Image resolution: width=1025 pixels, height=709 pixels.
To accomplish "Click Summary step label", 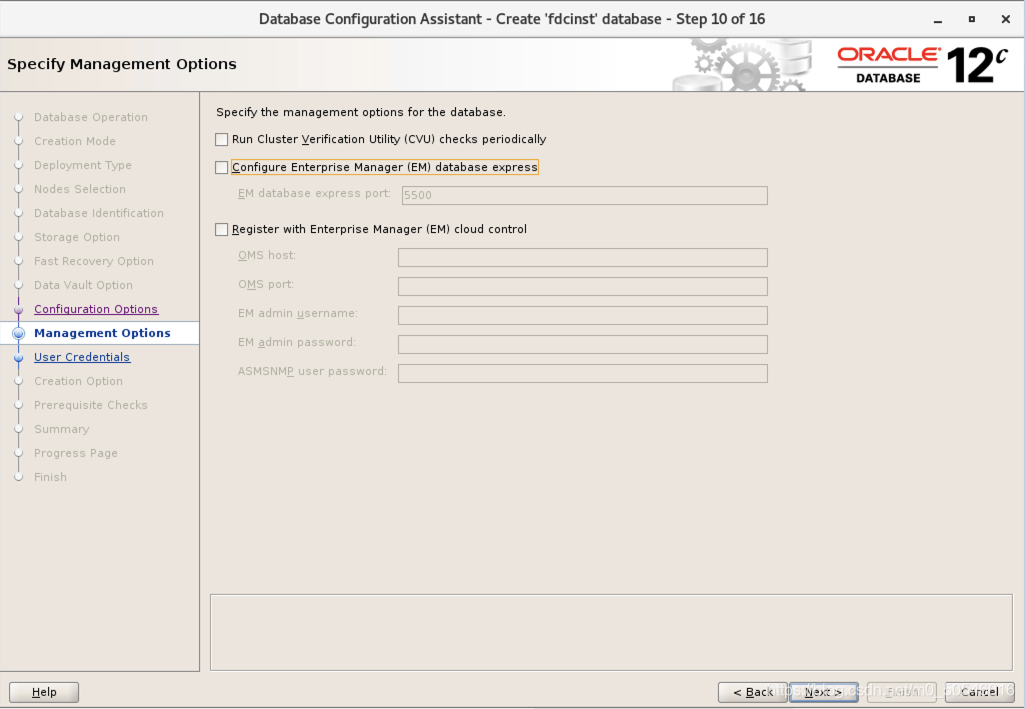I will pos(61,429).
